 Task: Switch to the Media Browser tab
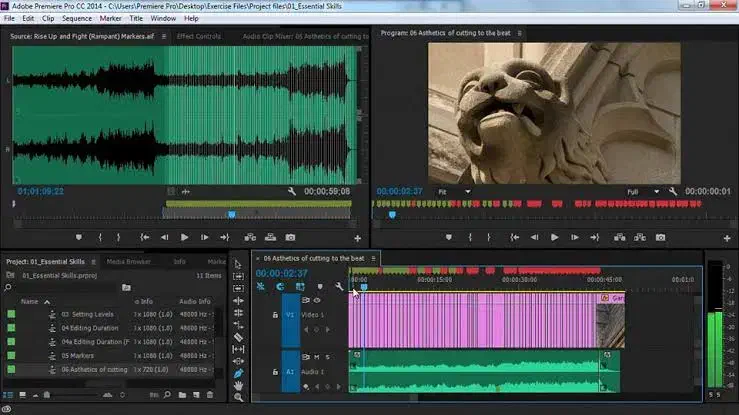(x=129, y=262)
